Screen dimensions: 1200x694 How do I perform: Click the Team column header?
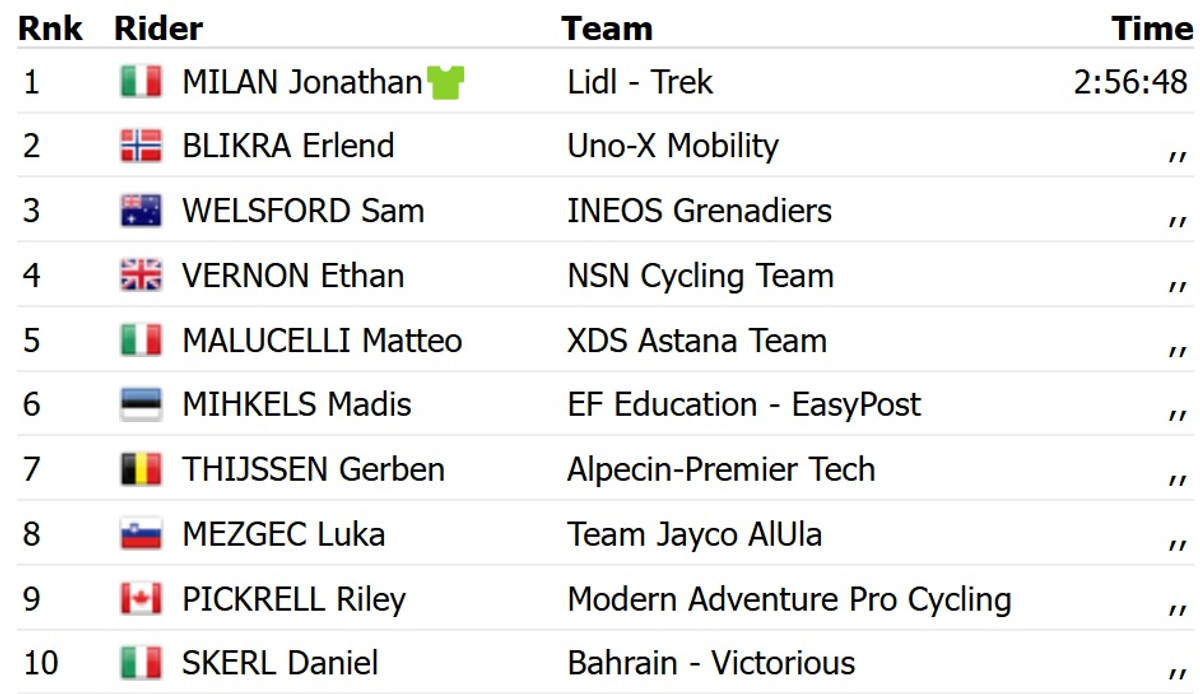pyautogui.click(x=607, y=29)
